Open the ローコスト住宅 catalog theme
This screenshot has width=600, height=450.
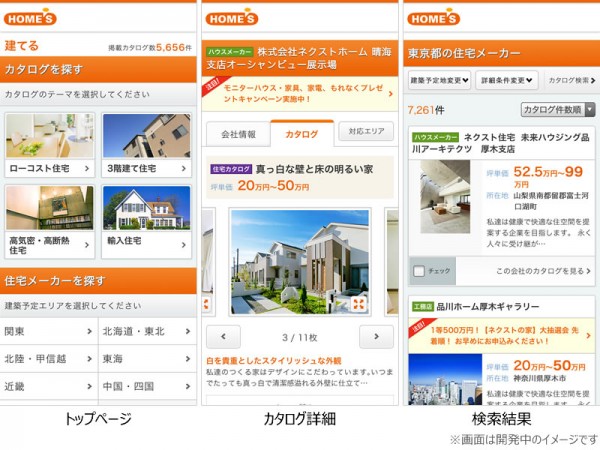[50, 145]
